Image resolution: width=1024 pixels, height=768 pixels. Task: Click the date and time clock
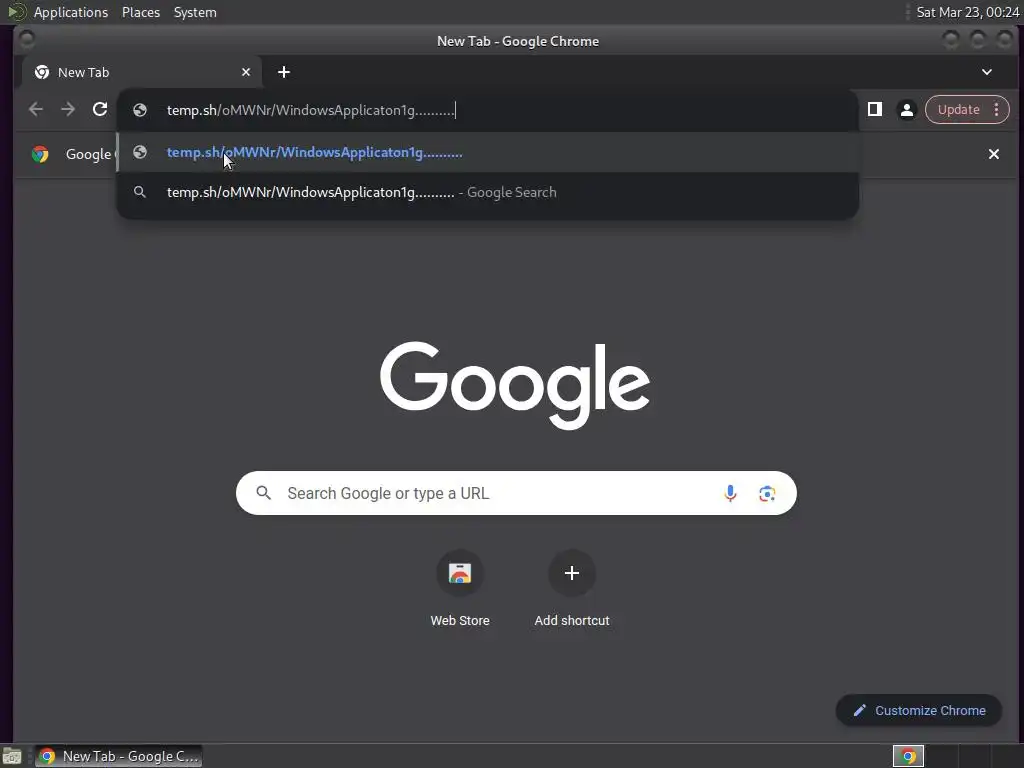pos(967,12)
